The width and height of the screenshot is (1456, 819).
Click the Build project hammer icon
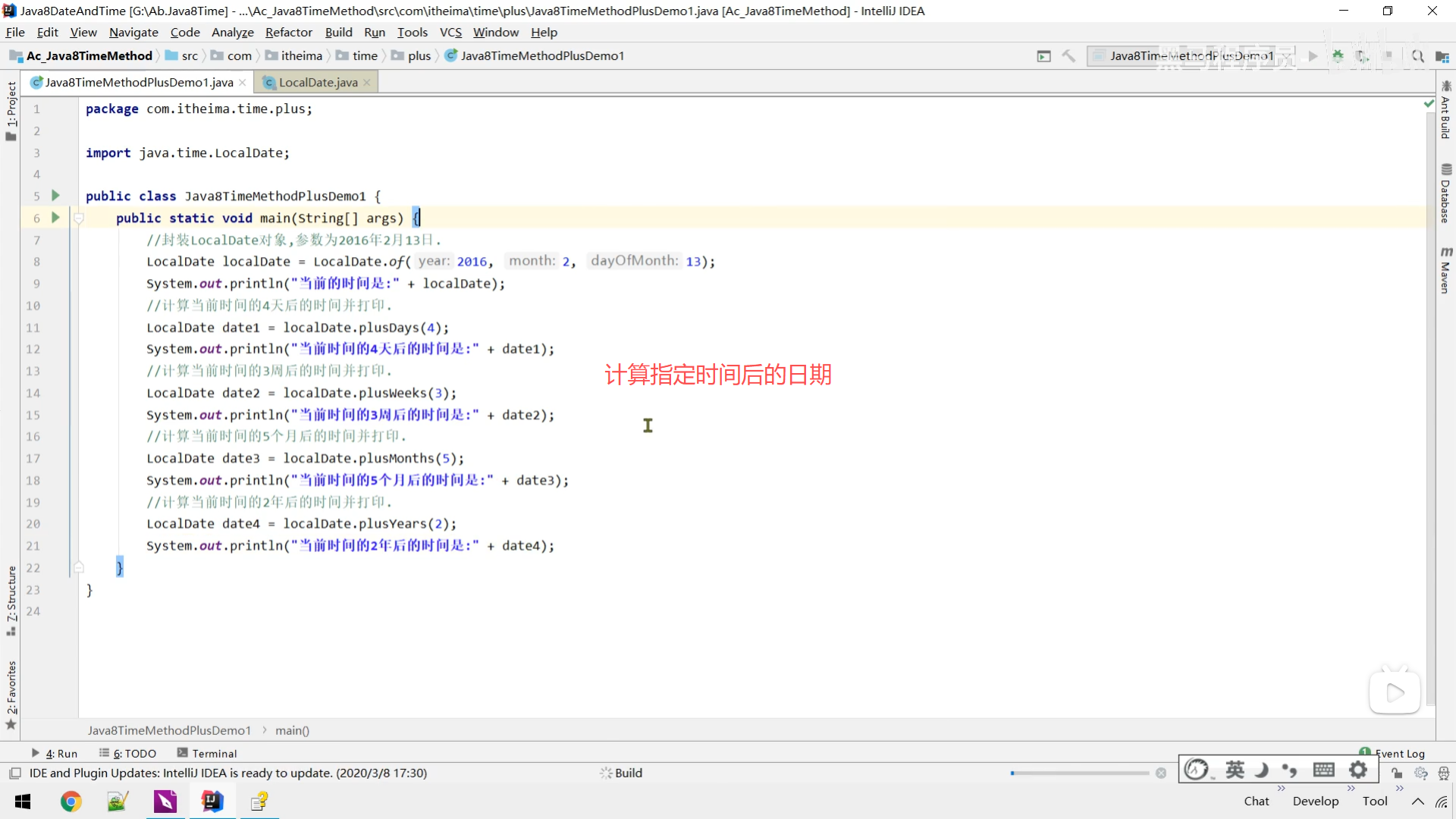tap(1068, 56)
